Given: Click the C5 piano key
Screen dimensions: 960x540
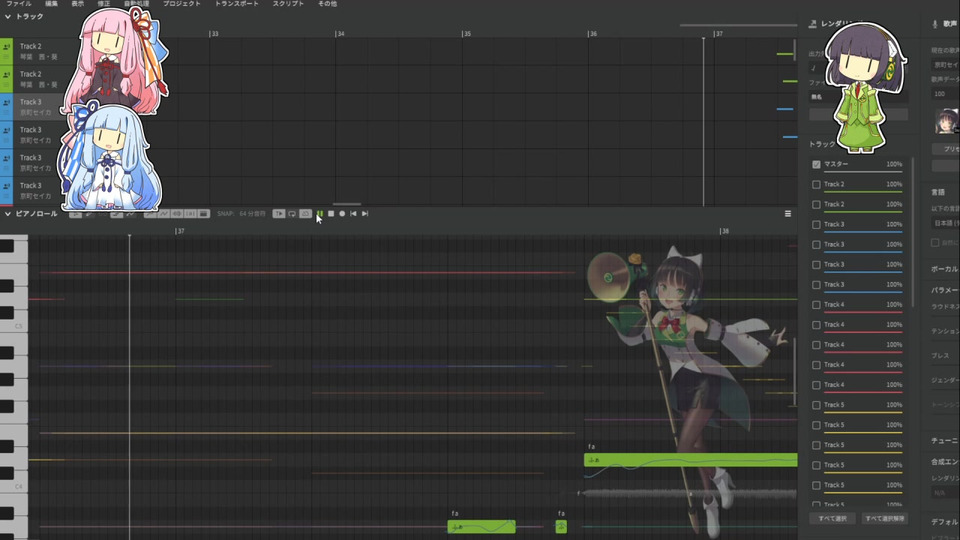Looking at the screenshot, I should pos(13,326).
